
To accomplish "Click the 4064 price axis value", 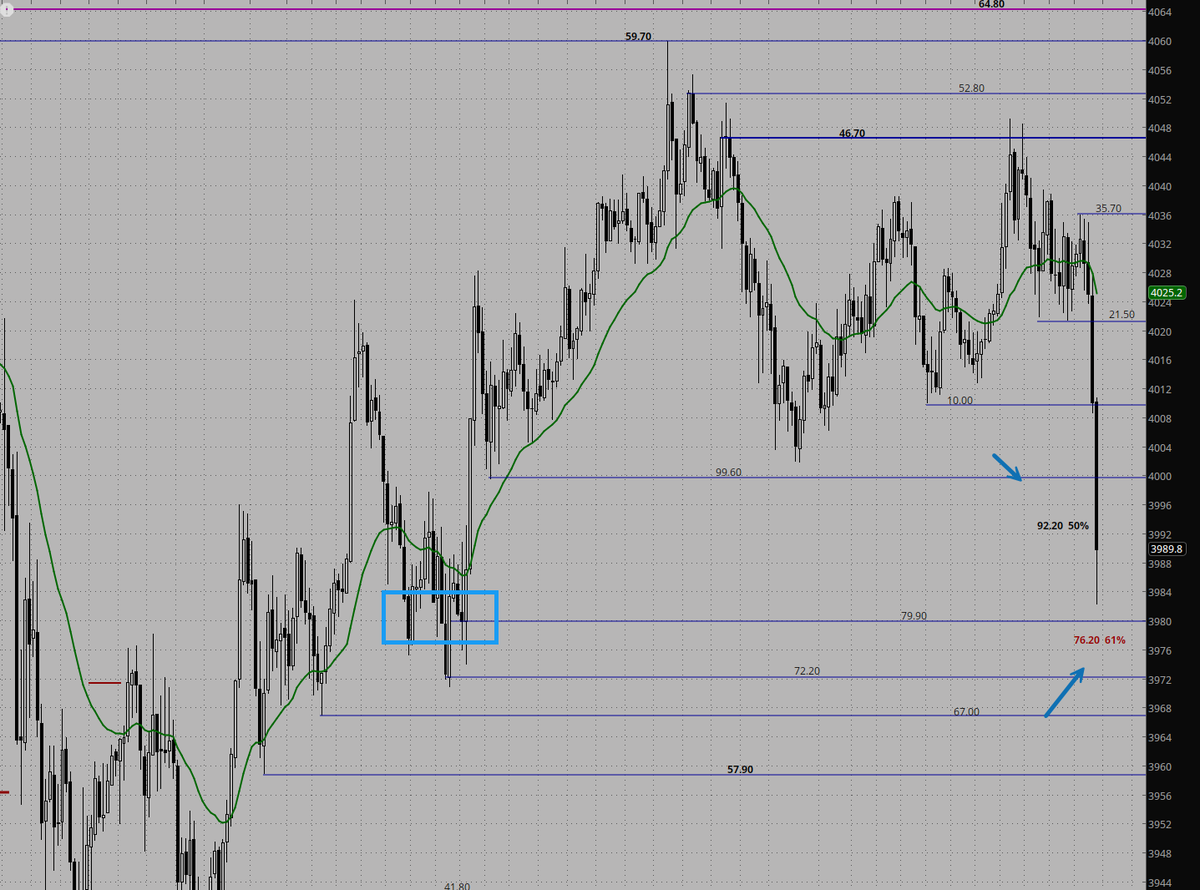I will click(1161, 13).
